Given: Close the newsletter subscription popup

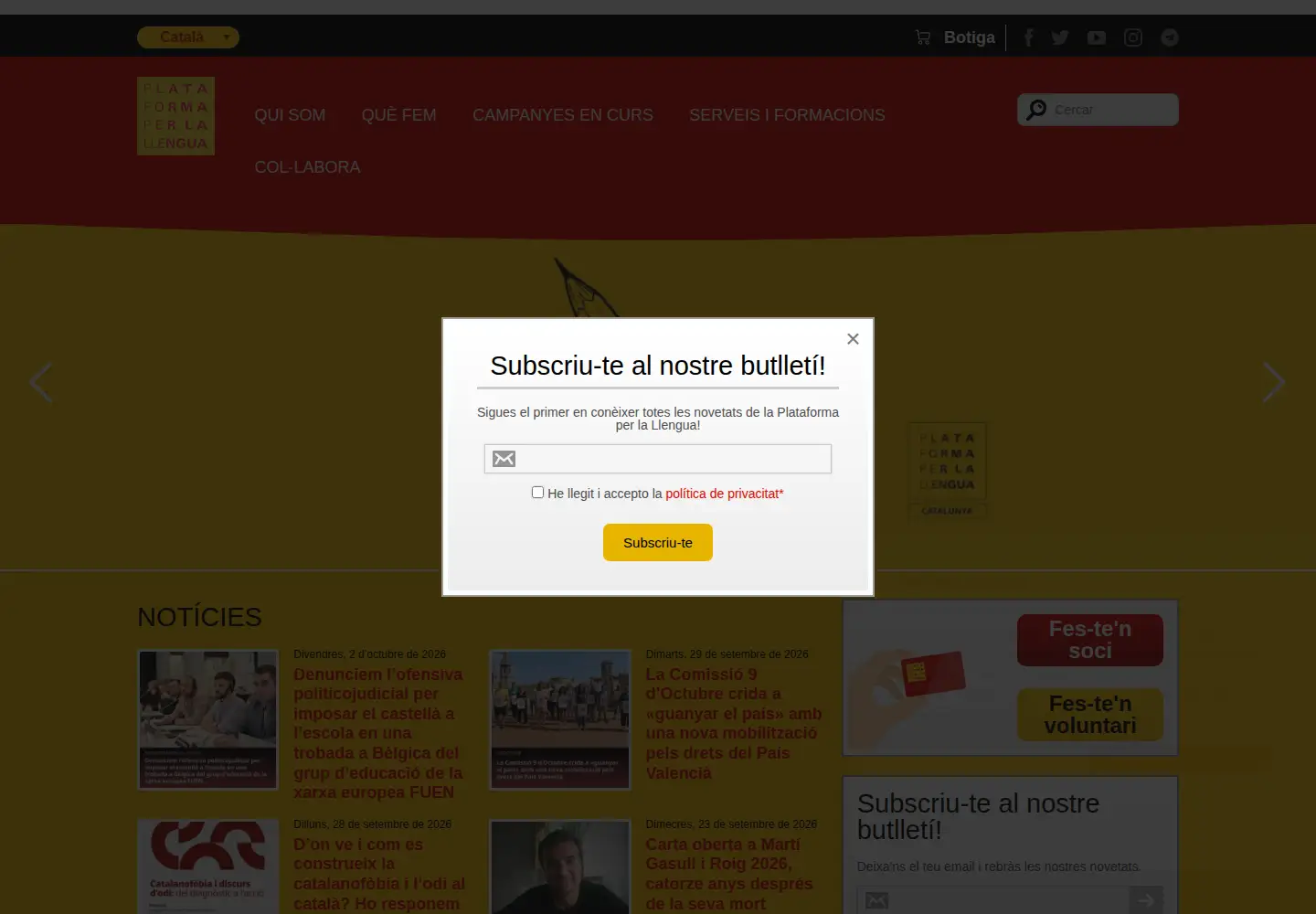Looking at the screenshot, I should point(853,339).
